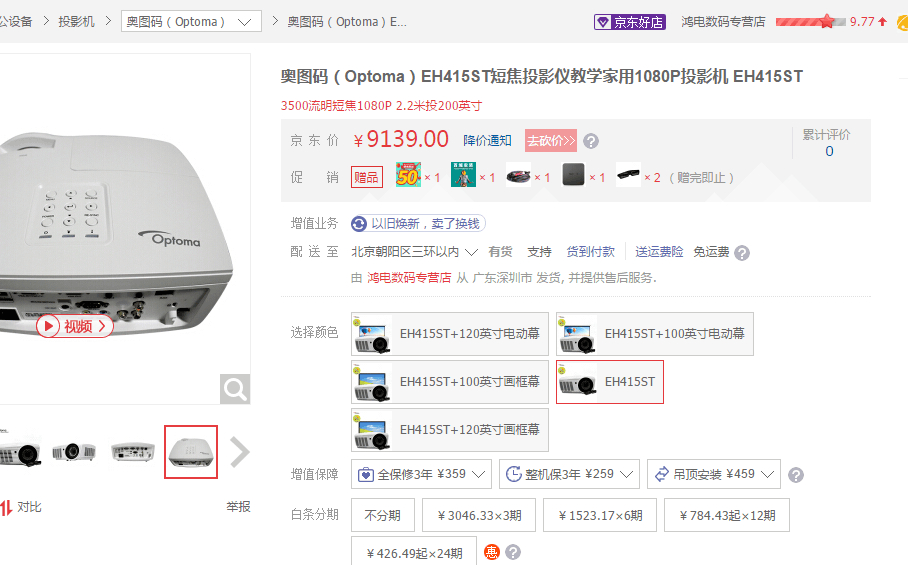Image resolution: width=908 pixels, height=565 pixels.
Task: Click the 对比 compare icon
Action: 6,508
